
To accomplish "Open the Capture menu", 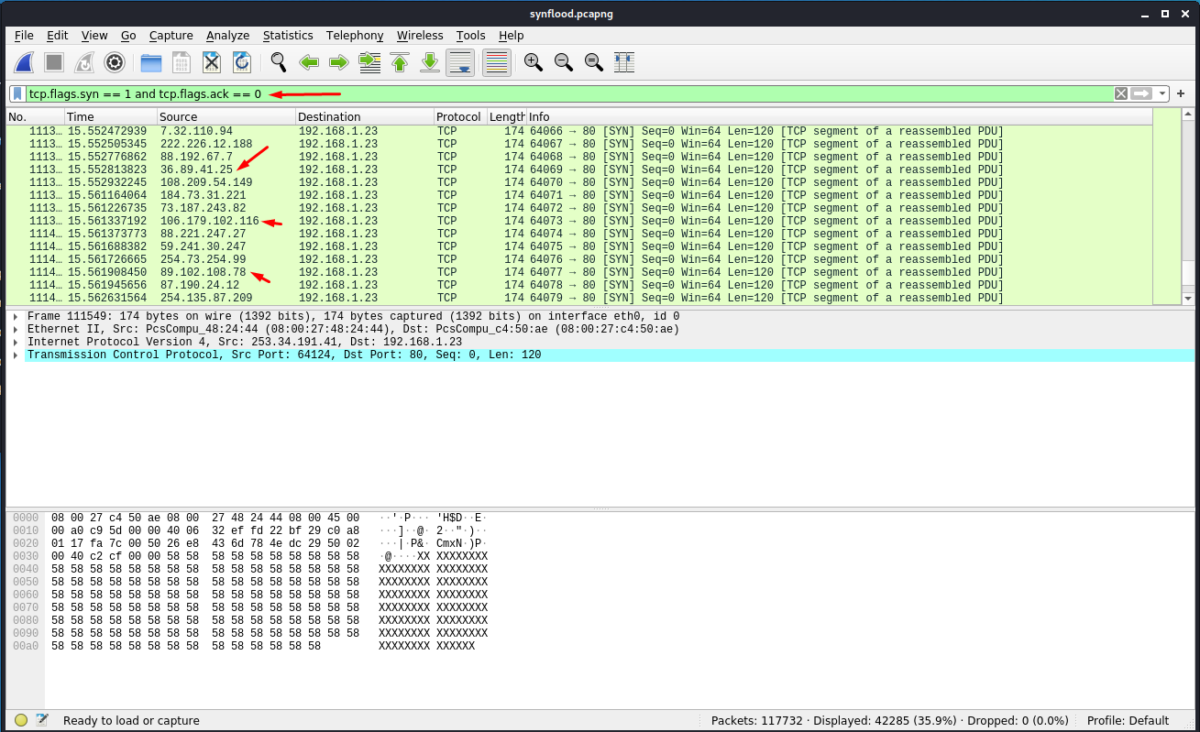I will (x=171, y=35).
